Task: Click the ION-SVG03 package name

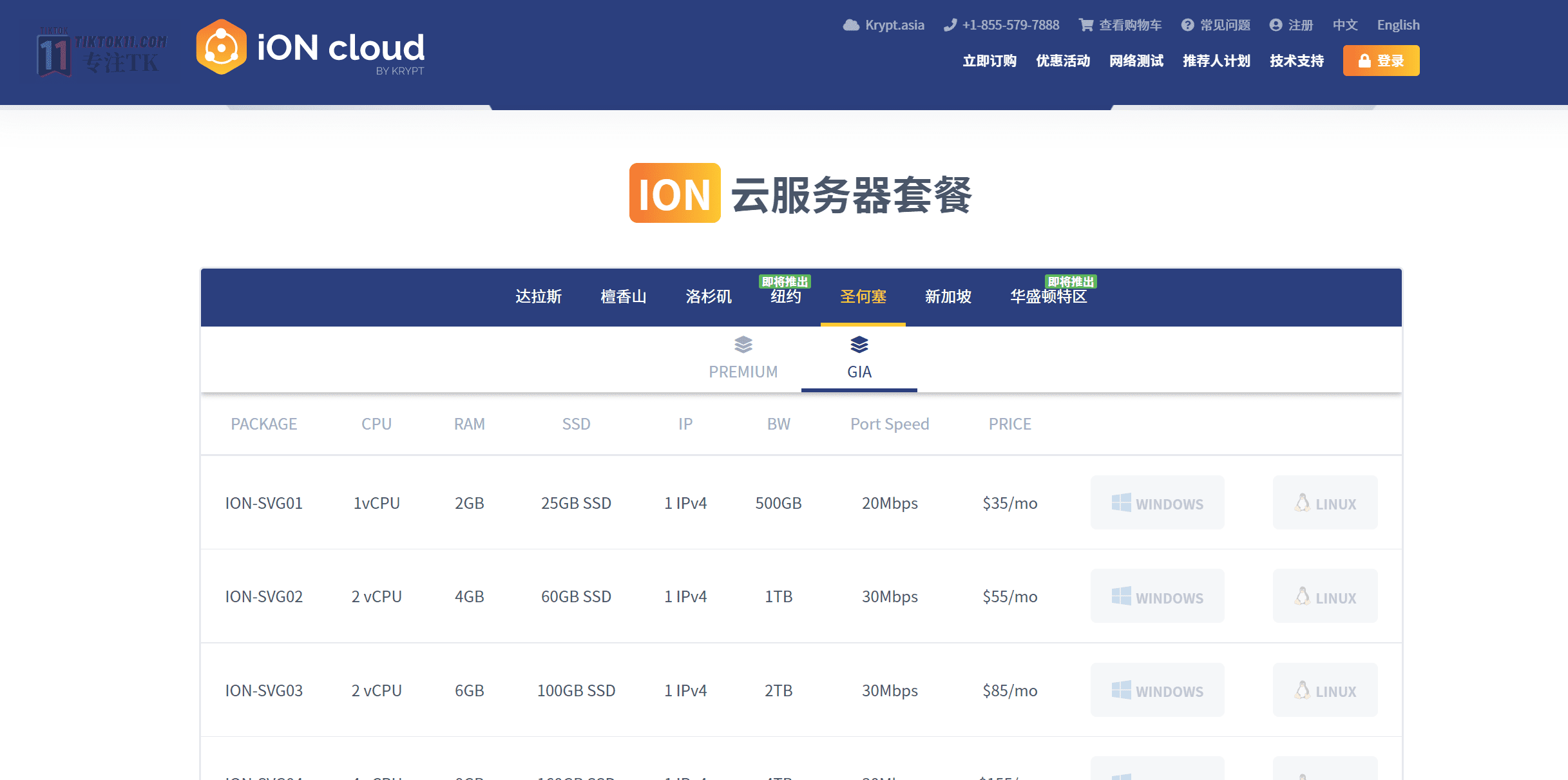Action: [264, 690]
